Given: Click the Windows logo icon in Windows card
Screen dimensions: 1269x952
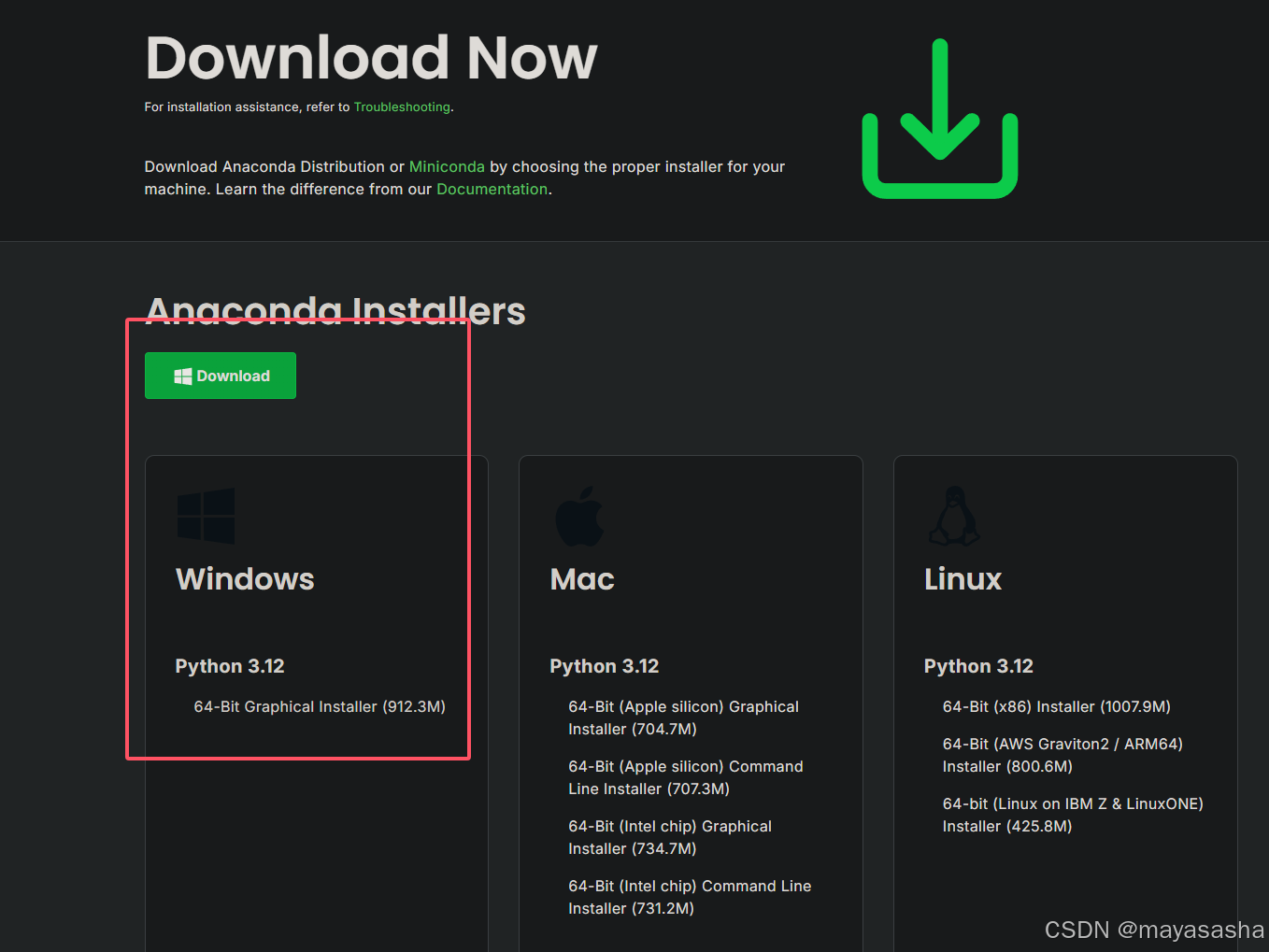Looking at the screenshot, I should [206, 516].
